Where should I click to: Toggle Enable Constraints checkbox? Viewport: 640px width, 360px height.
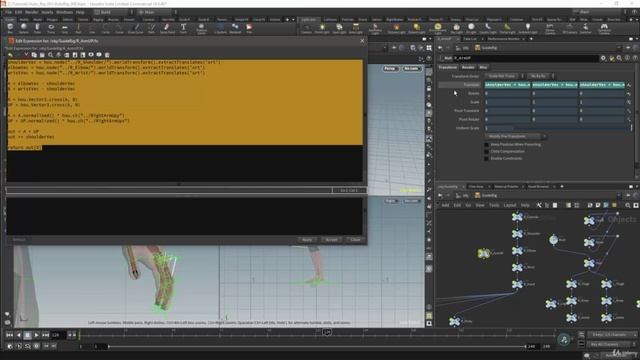(x=486, y=158)
